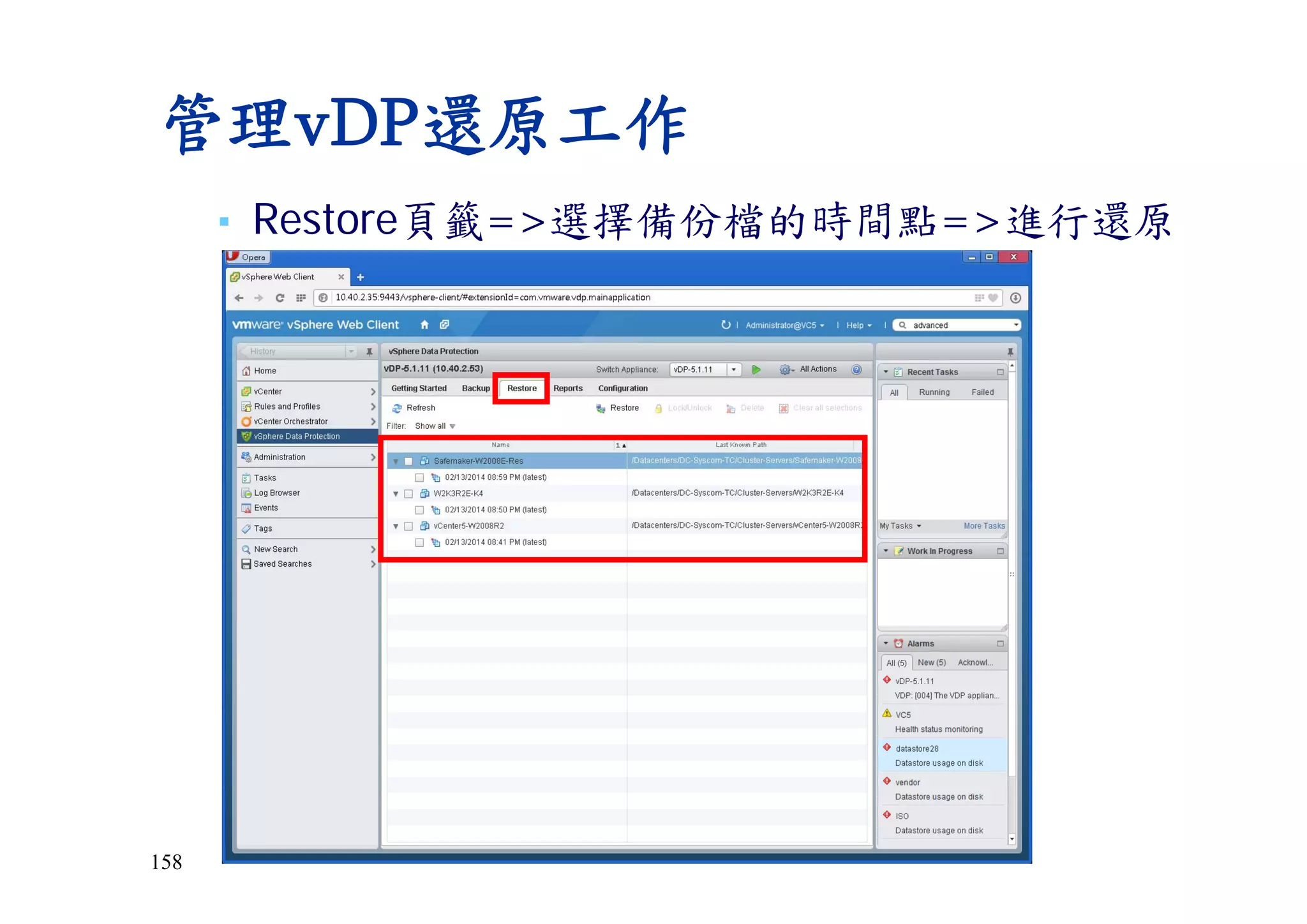
Task: Click the vSphere Web Client home icon
Action: pyautogui.click(x=424, y=325)
